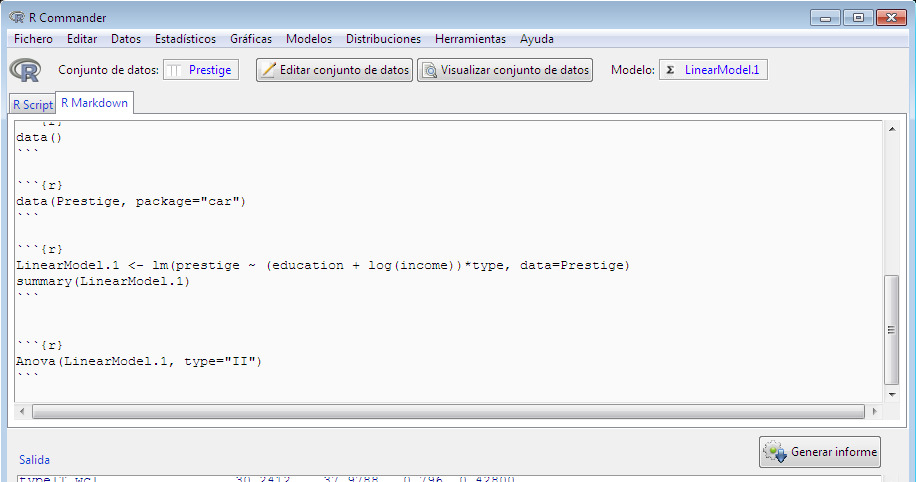Open the Datos menu
The image size is (916, 482).
click(126, 39)
